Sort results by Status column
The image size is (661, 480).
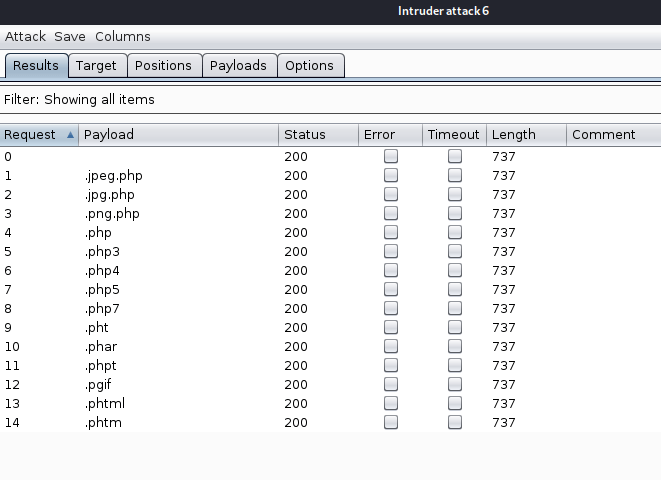(318, 135)
